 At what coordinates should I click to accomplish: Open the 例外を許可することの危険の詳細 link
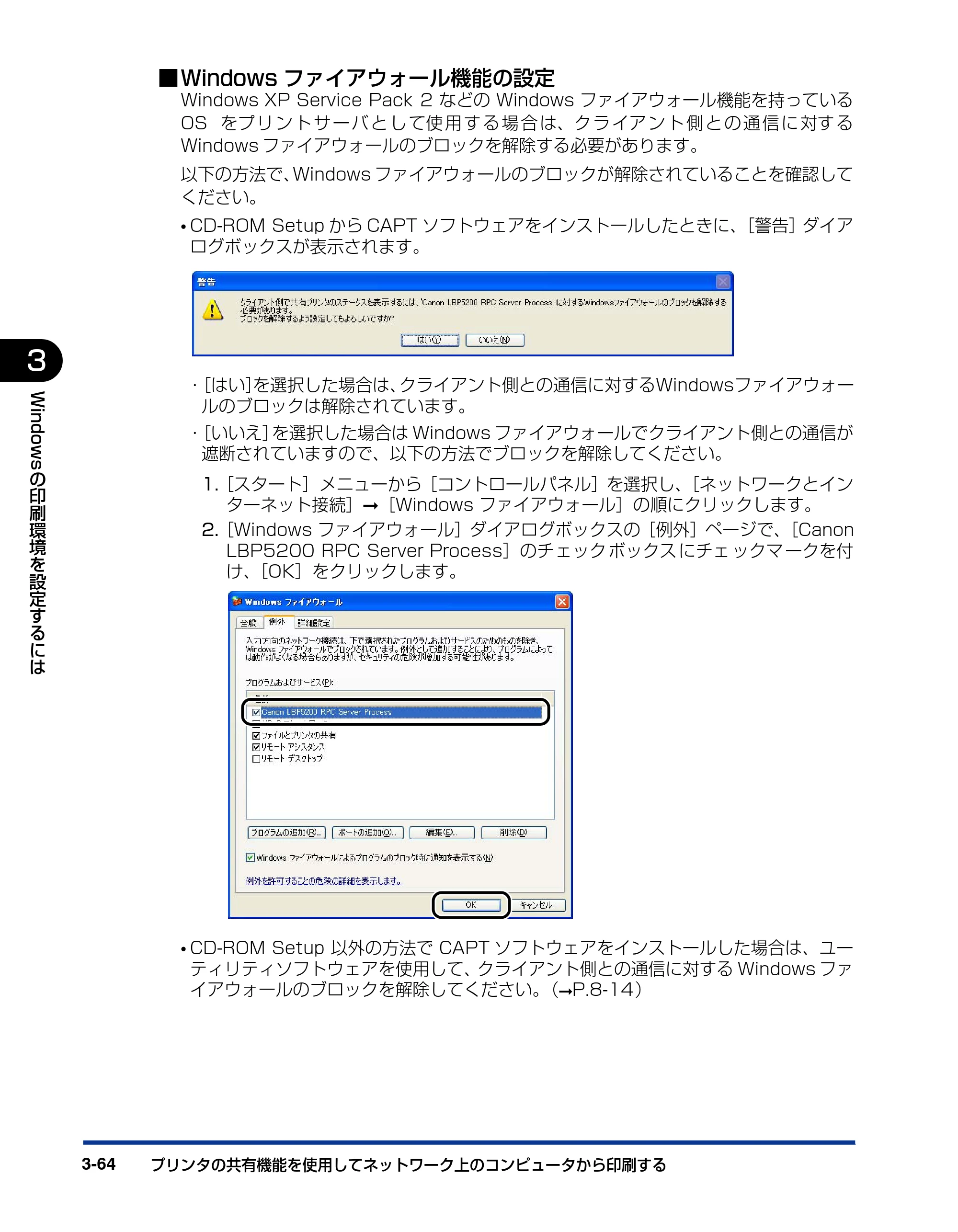[324, 880]
